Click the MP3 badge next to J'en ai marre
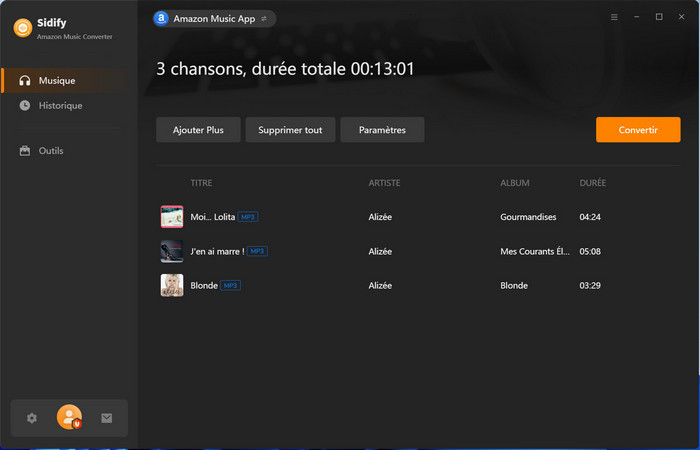700x450 pixels. tap(257, 251)
